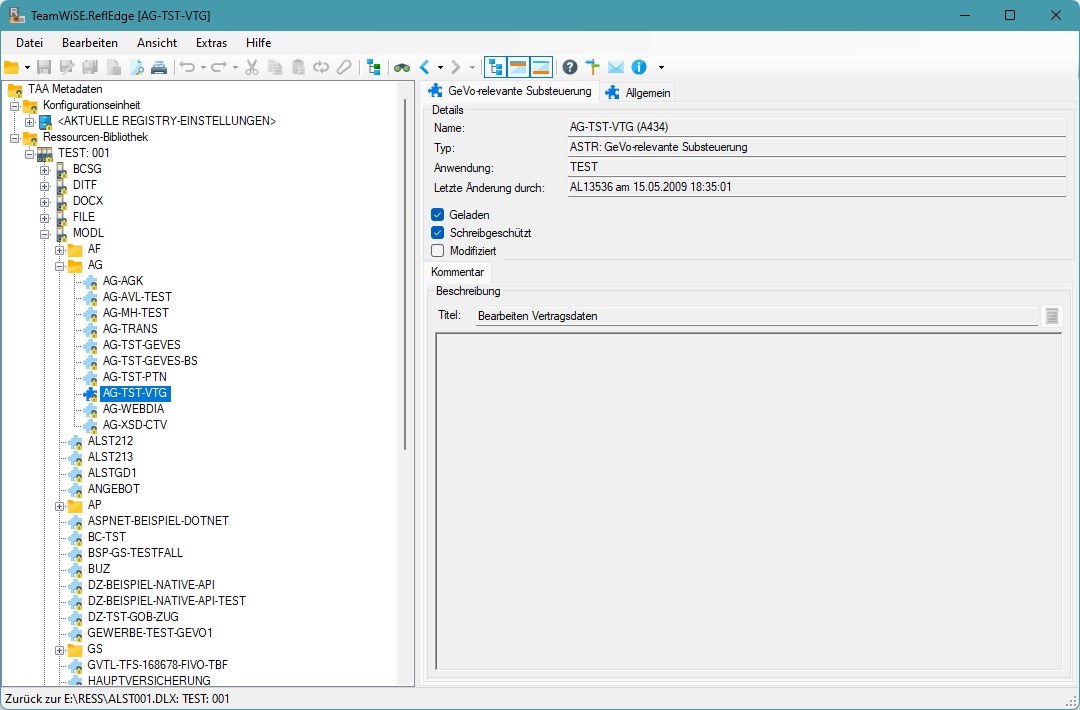
Task: Open the dropdown next to the folder icon
Action: pyautogui.click(x=27, y=67)
